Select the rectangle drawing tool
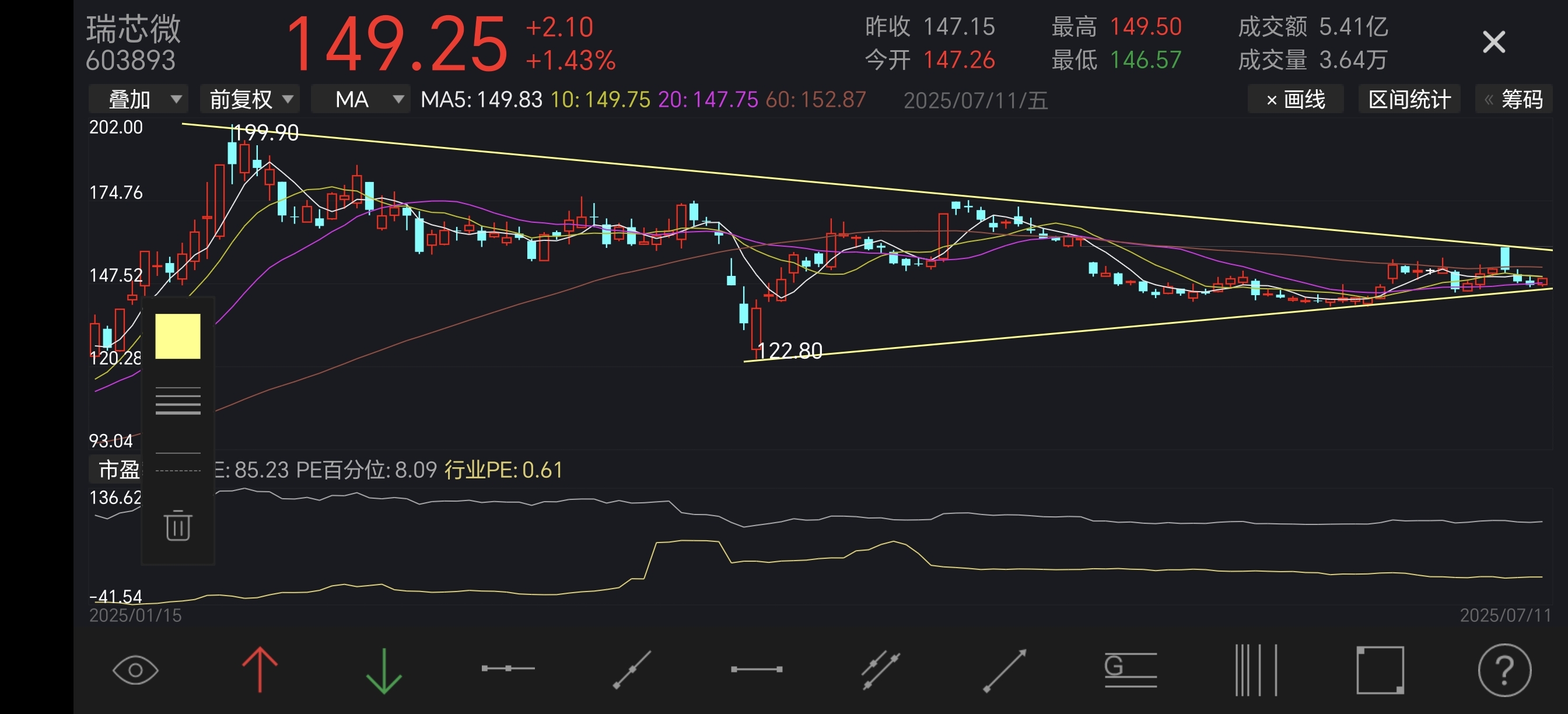This screenshot has height=714, width=1568. pos(1380,670)
